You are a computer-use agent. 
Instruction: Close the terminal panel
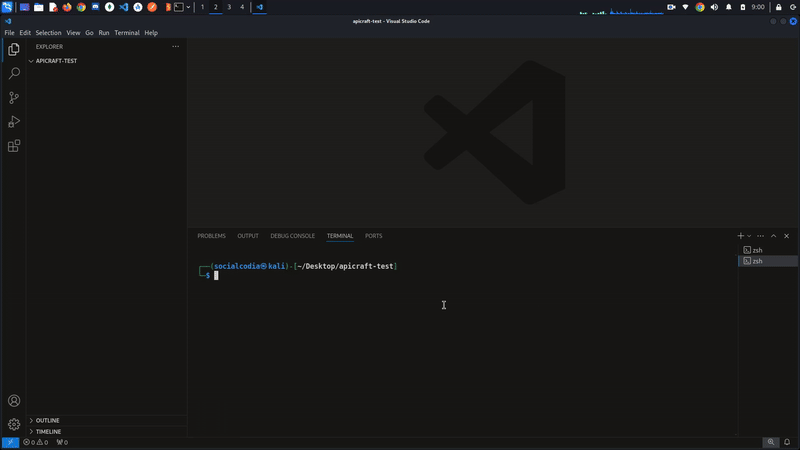(786, 236)
